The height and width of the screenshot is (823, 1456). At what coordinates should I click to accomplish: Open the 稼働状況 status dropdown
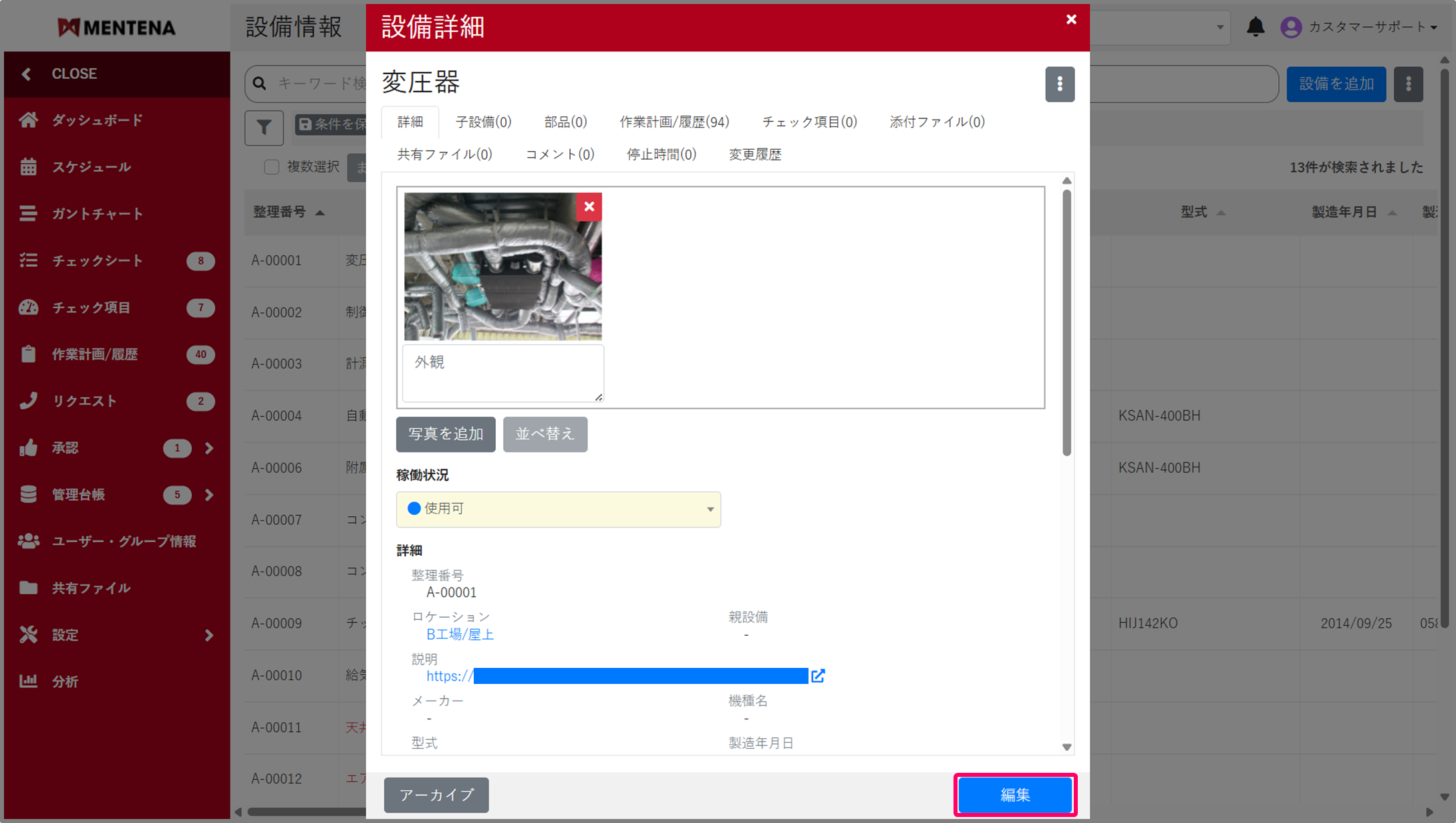tap(558, 509)
